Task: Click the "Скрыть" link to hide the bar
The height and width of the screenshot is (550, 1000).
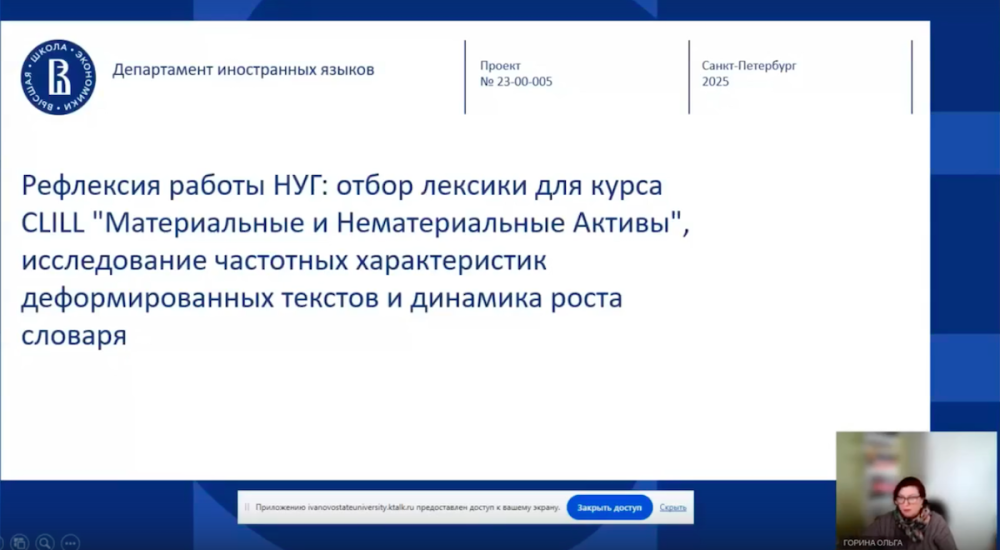Action: [x=673, y=507]
